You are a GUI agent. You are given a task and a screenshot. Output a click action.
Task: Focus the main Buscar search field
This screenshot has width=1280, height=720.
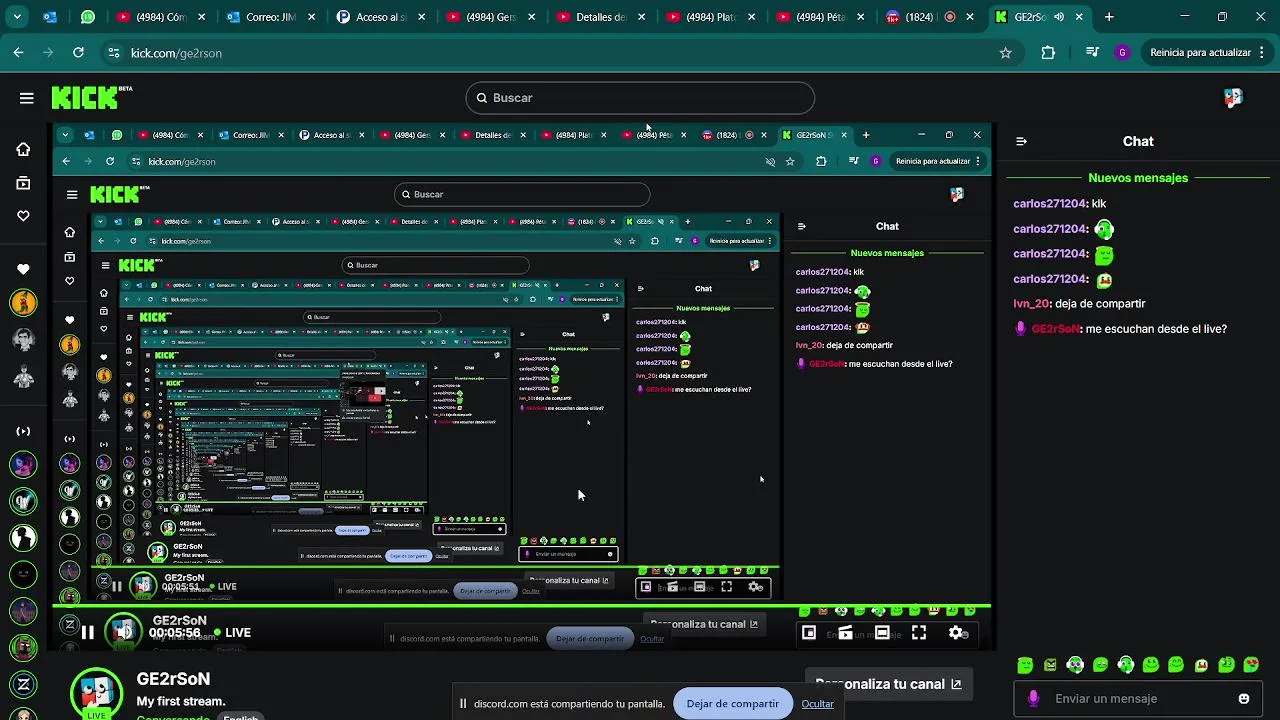[640, 98]
